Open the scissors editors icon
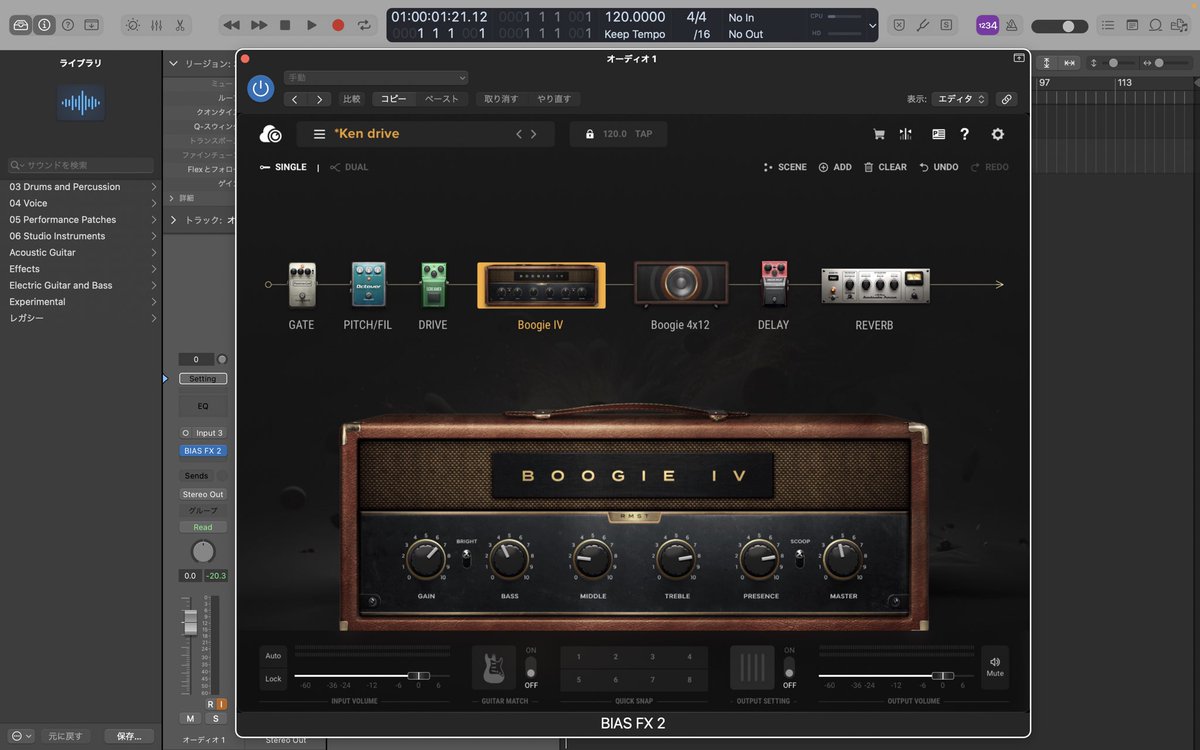The image size is (1200, 750). 180,25
